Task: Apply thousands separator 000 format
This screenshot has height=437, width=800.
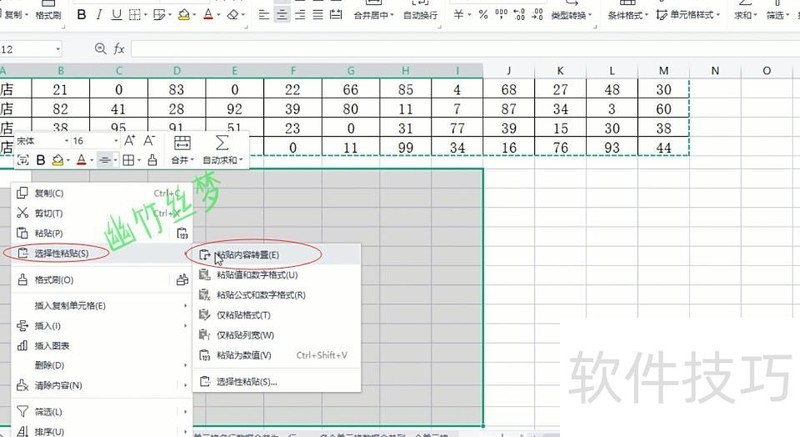Action: tap(502, 15)
